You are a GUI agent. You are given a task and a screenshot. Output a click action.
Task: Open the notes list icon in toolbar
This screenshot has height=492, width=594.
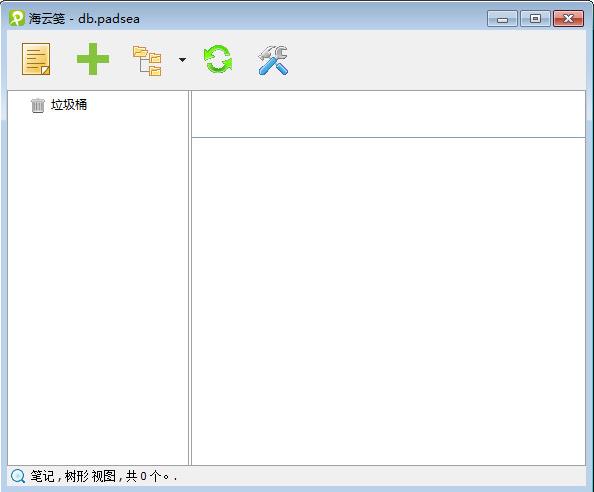(36, 59)
